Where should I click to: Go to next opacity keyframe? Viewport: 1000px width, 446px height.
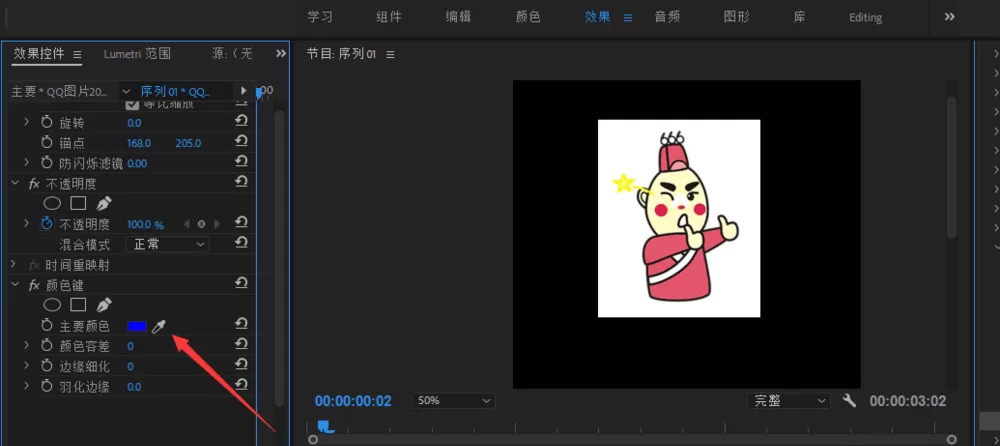pyautogui.click(x=217, y=224)
